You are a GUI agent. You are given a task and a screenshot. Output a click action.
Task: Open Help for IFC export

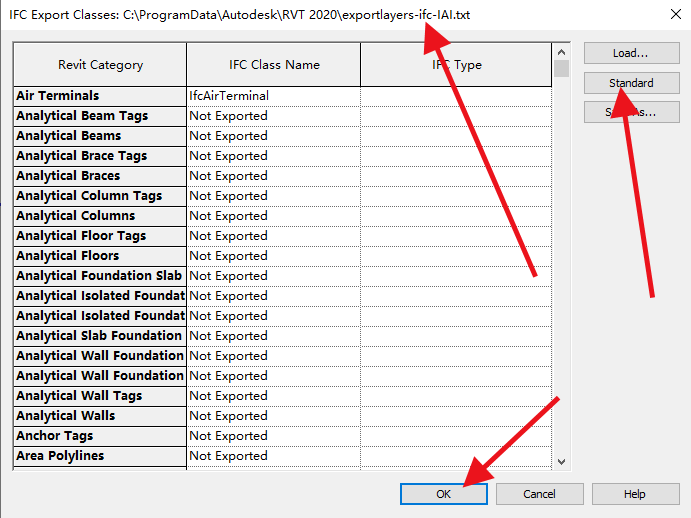coord(635,494)
